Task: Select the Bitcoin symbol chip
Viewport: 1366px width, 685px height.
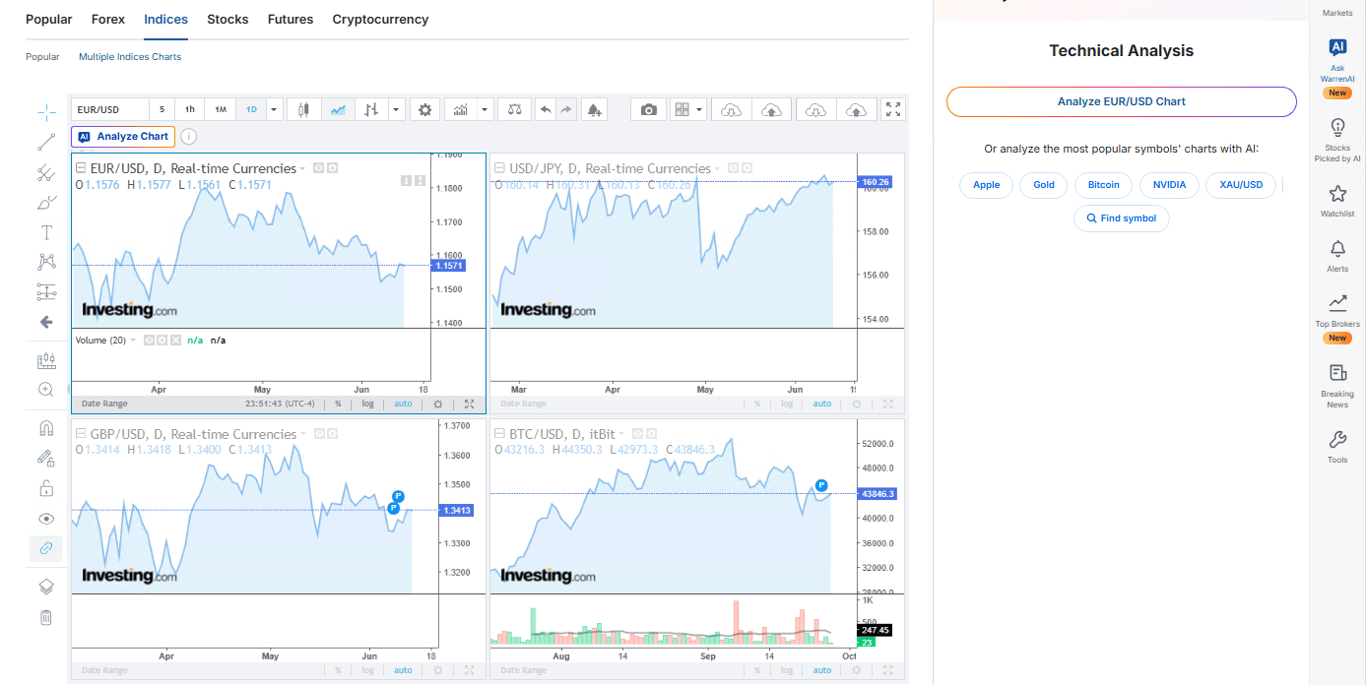Action: tap(1104, 185)
